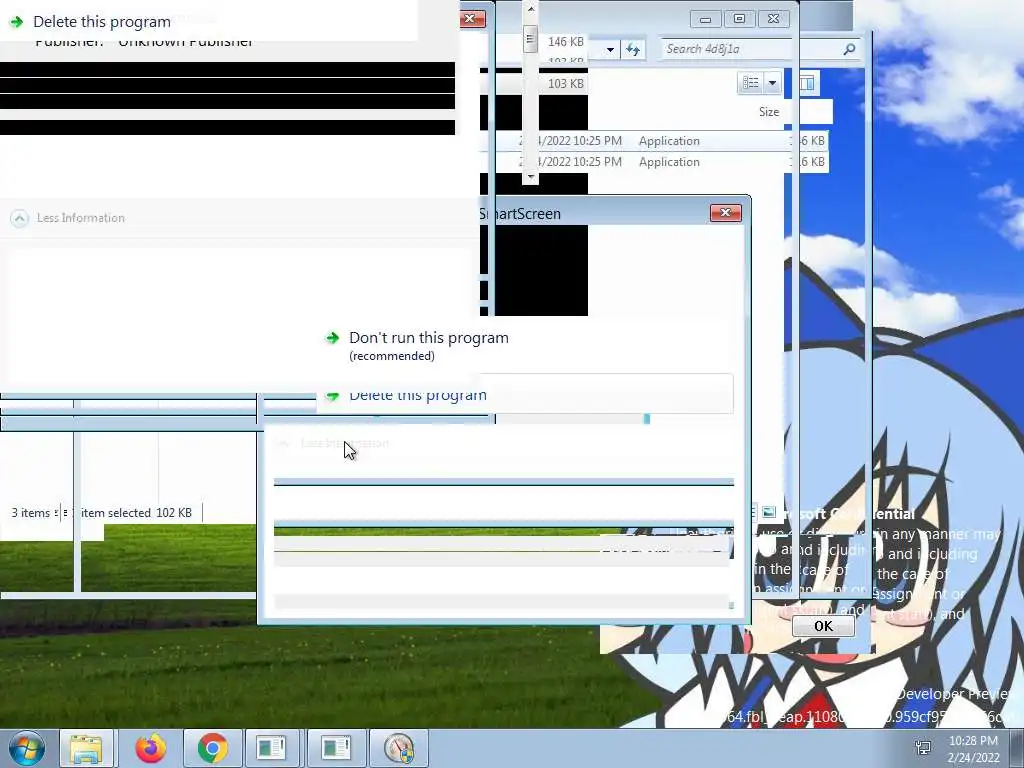Minimize the Explorer window
This screenshot has height=768, width=1024.
click(705, 19)
